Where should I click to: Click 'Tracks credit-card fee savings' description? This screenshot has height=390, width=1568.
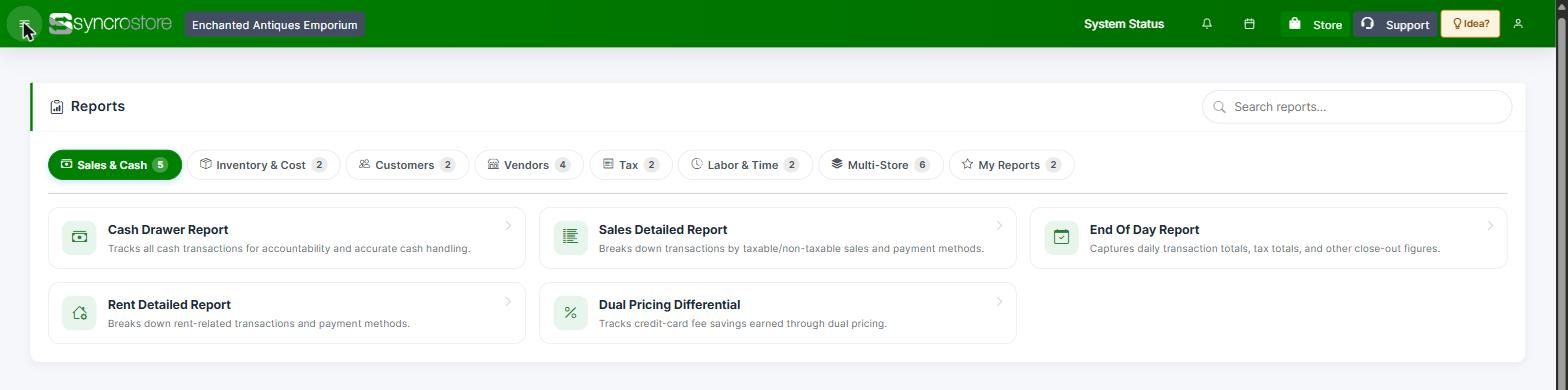click(x=743, y=324)
